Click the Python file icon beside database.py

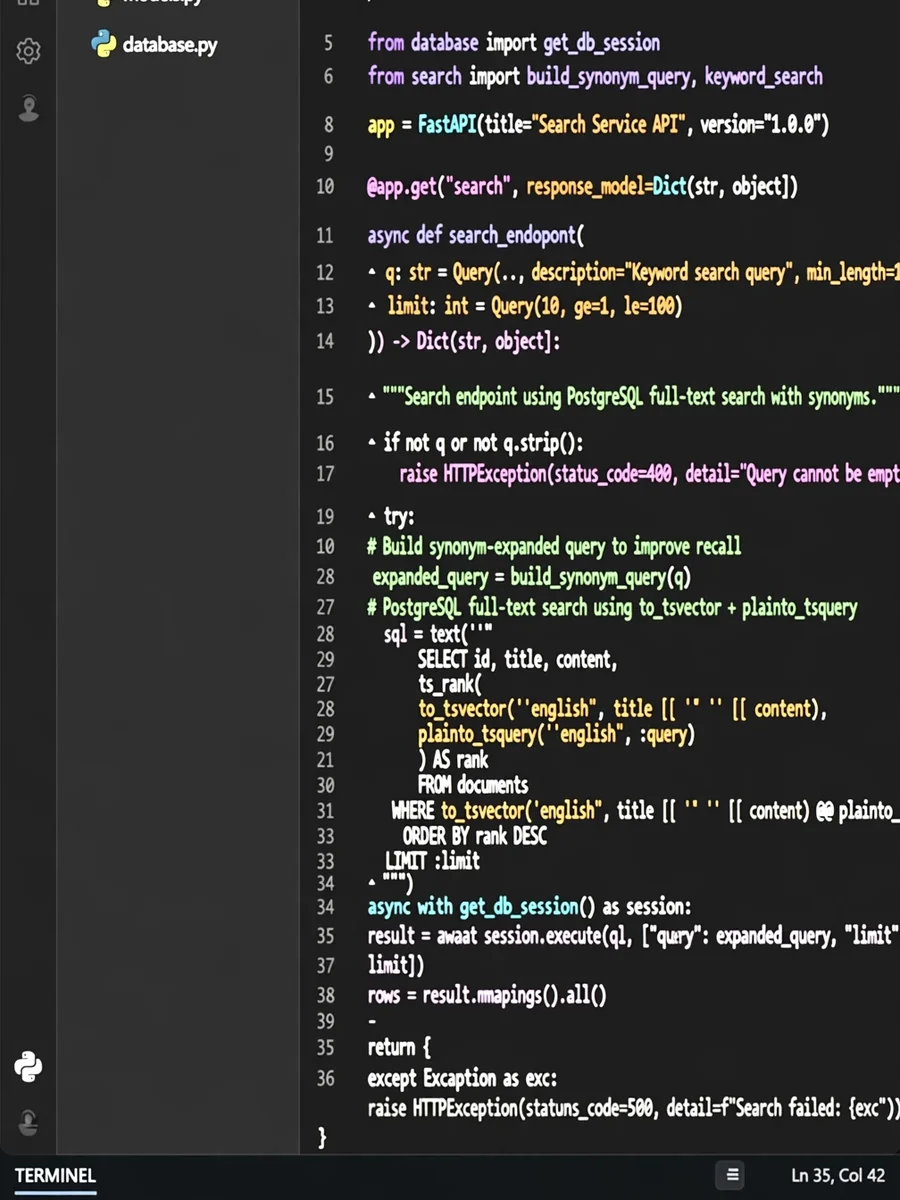coord(103,44)
